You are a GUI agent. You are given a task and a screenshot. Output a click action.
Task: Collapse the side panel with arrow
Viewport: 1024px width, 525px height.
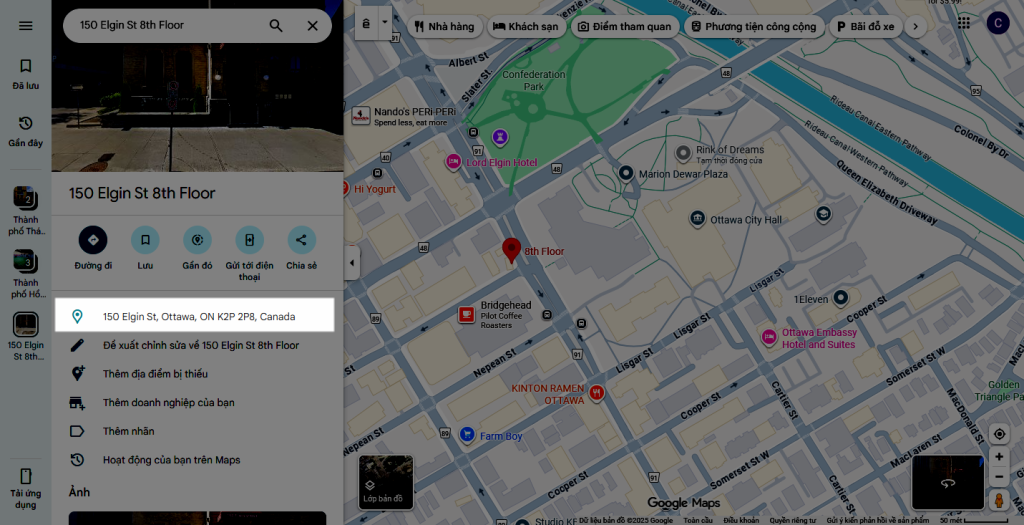coord(351,264)
